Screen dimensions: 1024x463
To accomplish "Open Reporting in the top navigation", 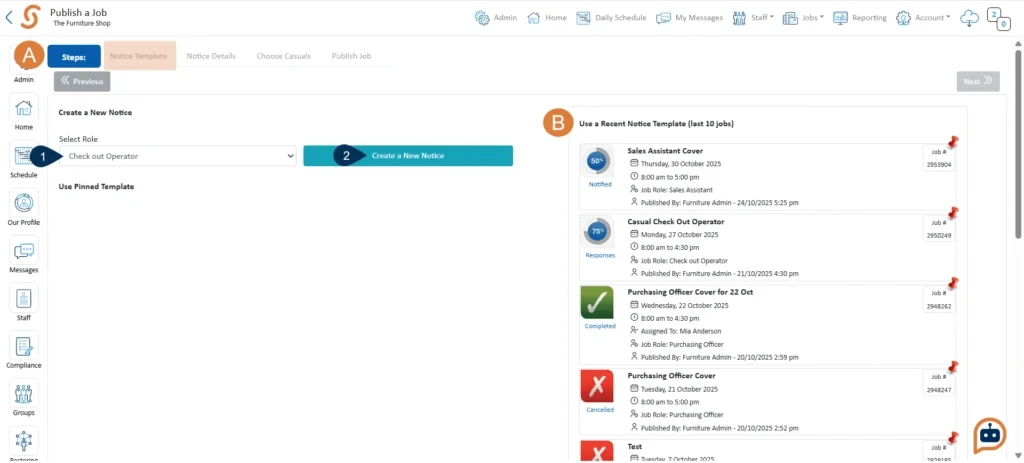I will (x=859, y=18).
